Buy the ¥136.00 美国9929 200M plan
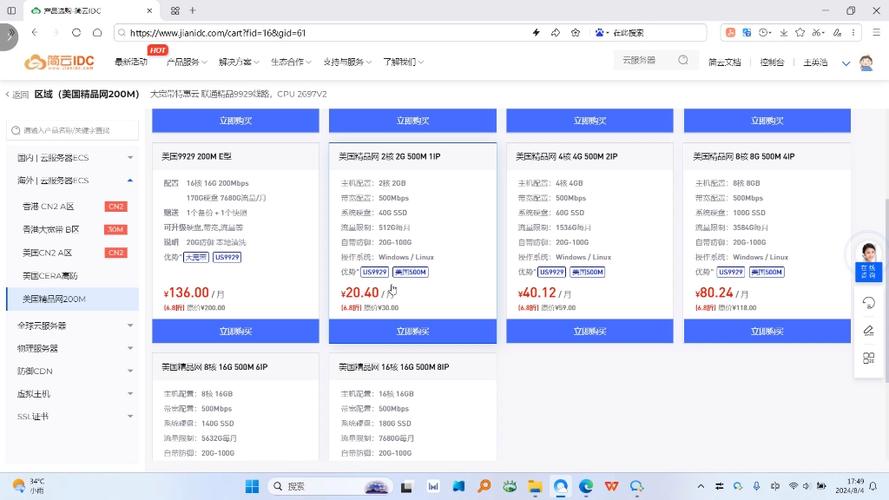Image resolution: width=889 pixels, height=500 pixels. pos(235,331)
